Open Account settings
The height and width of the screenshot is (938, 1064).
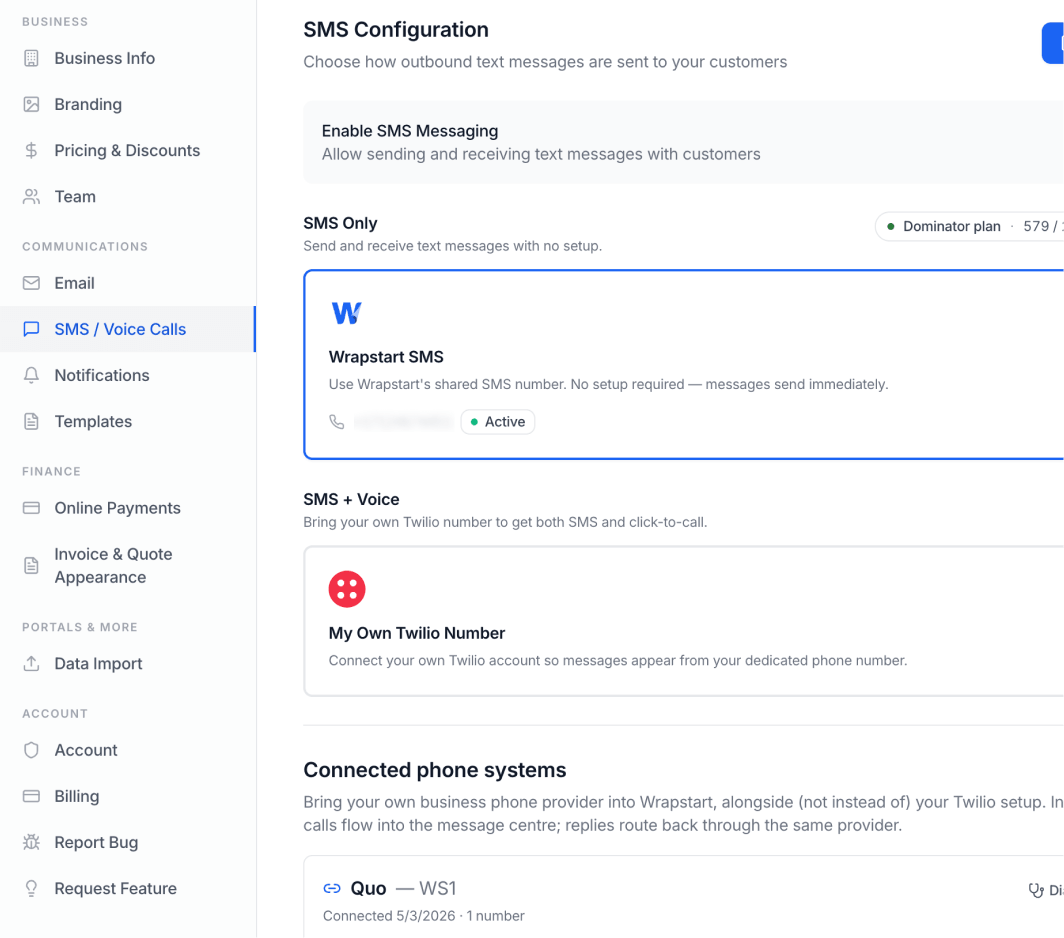click(x=129, y=750)
